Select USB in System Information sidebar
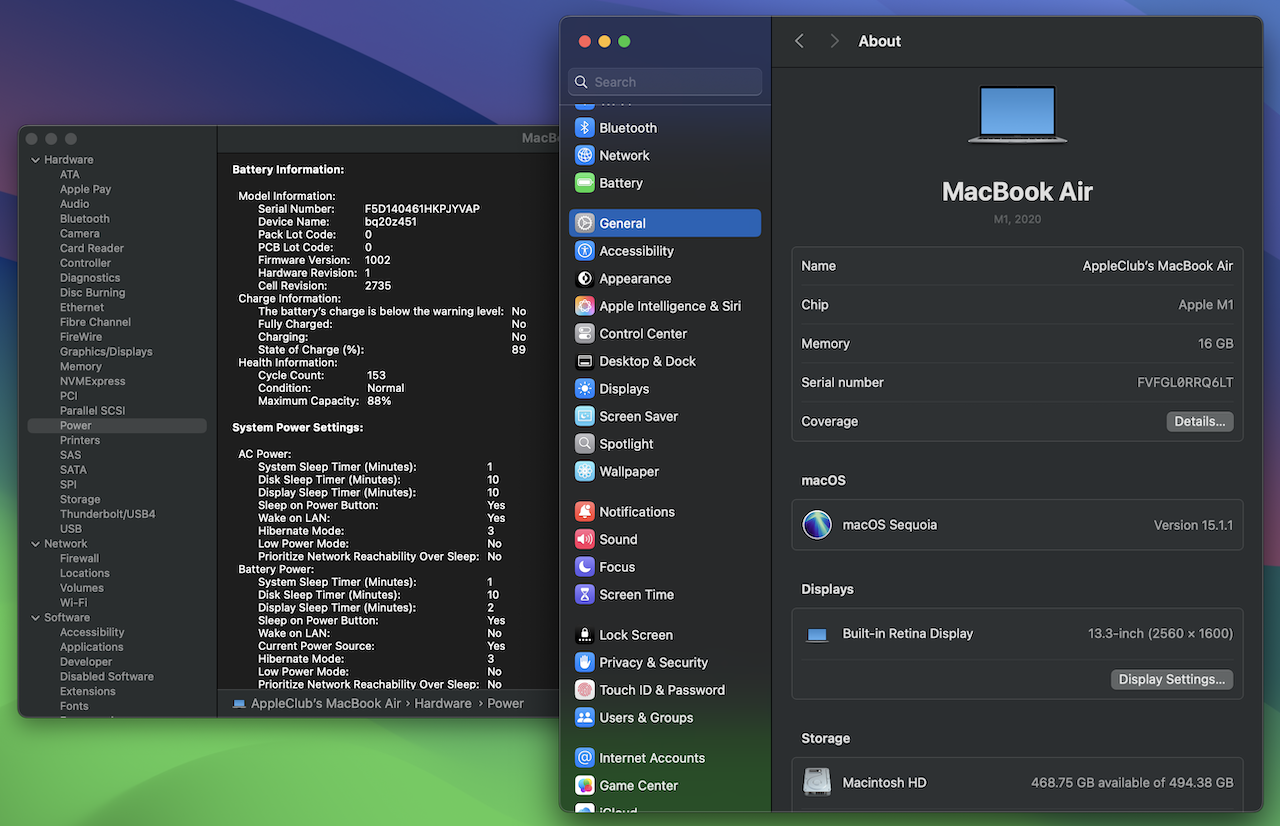The image size is (1280, 826). (x=70, y=529)
